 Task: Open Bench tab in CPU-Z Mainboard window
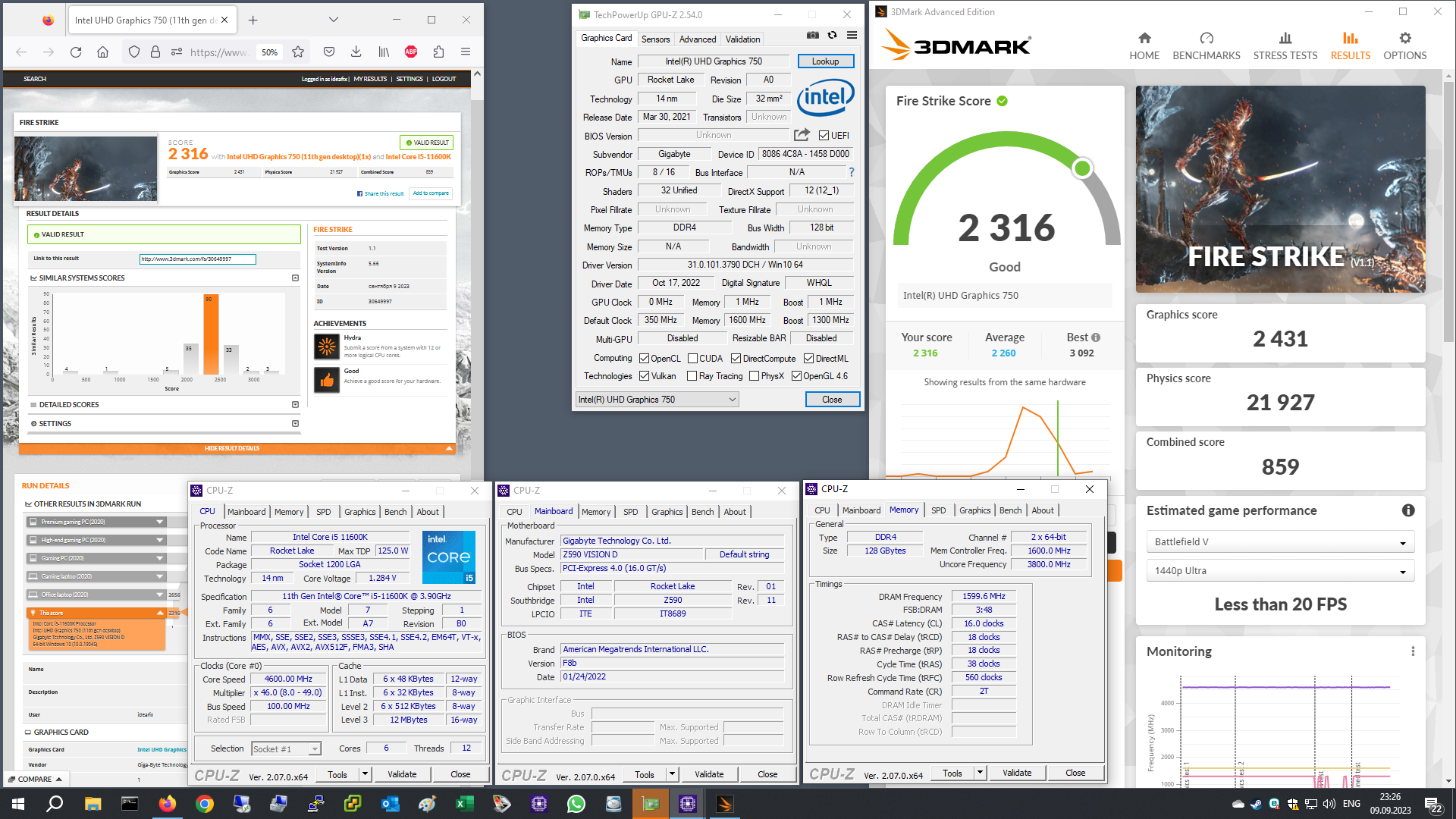coord(702,512)
